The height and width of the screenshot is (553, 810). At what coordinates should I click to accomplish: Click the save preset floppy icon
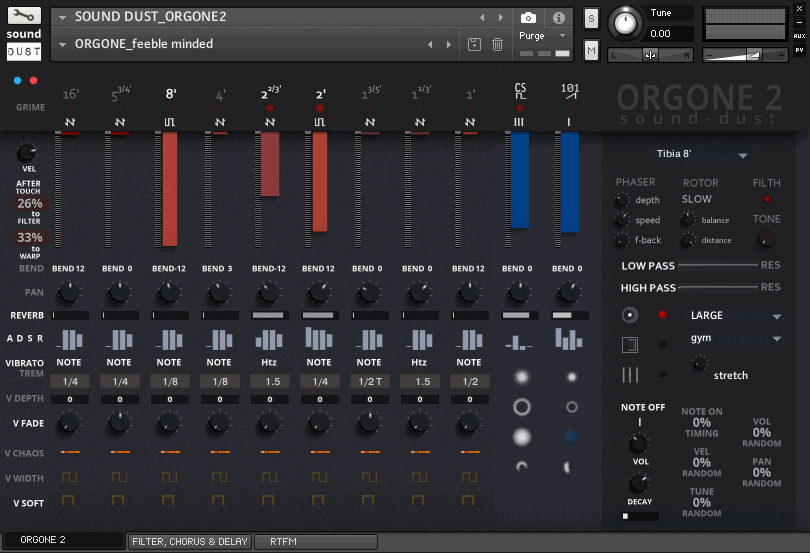(x=474, y=44)
